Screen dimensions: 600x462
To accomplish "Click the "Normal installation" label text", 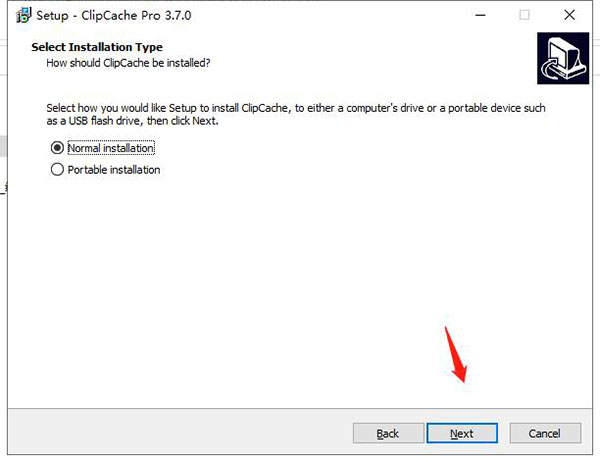I will [111, 148].
